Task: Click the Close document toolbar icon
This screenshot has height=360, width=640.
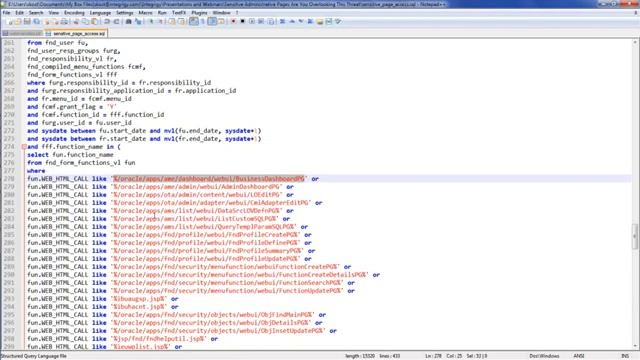Action: [46, 21]
